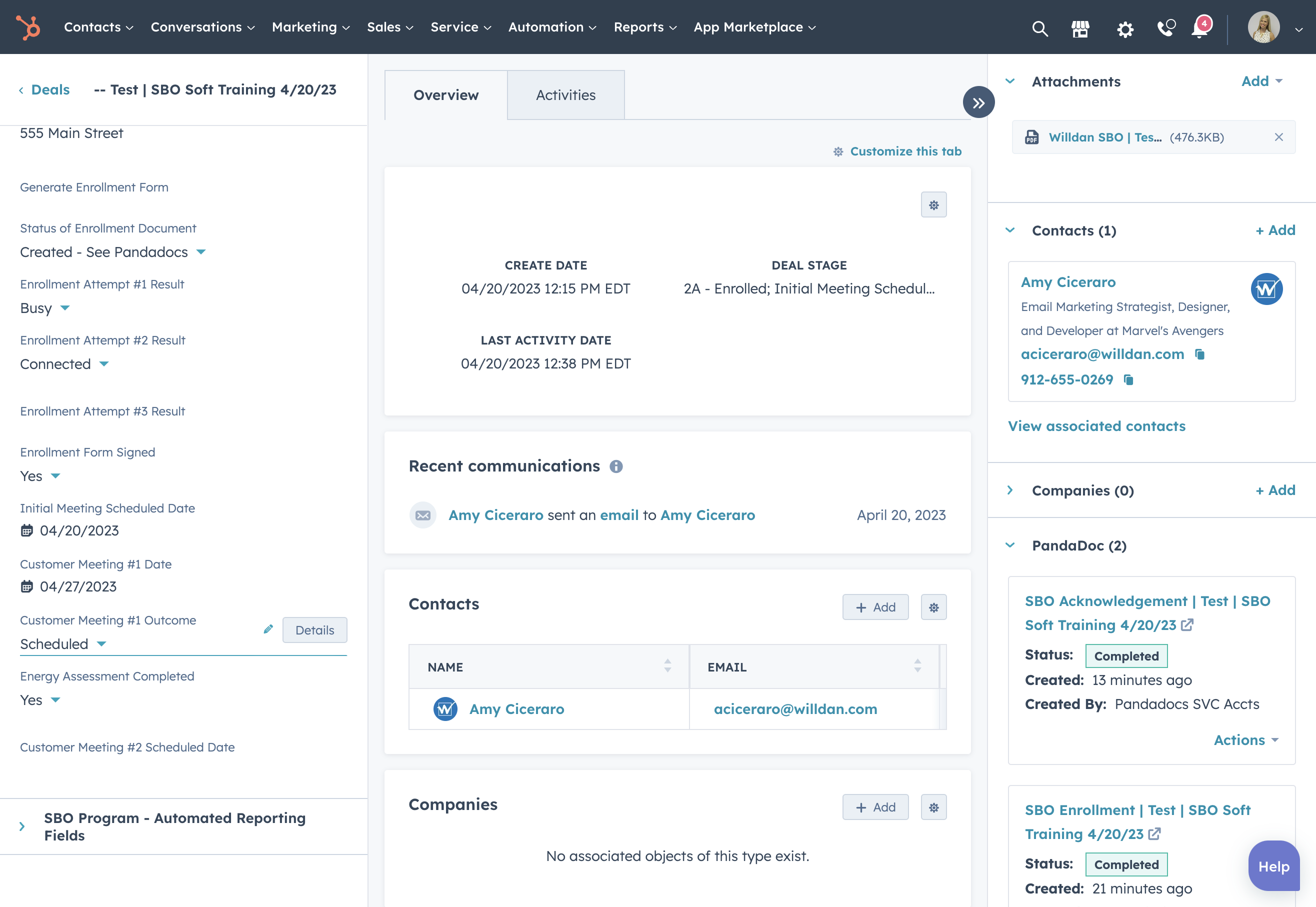
Task: Open Status of Enrollment Document dropdown
Action: tap(201, 252)
